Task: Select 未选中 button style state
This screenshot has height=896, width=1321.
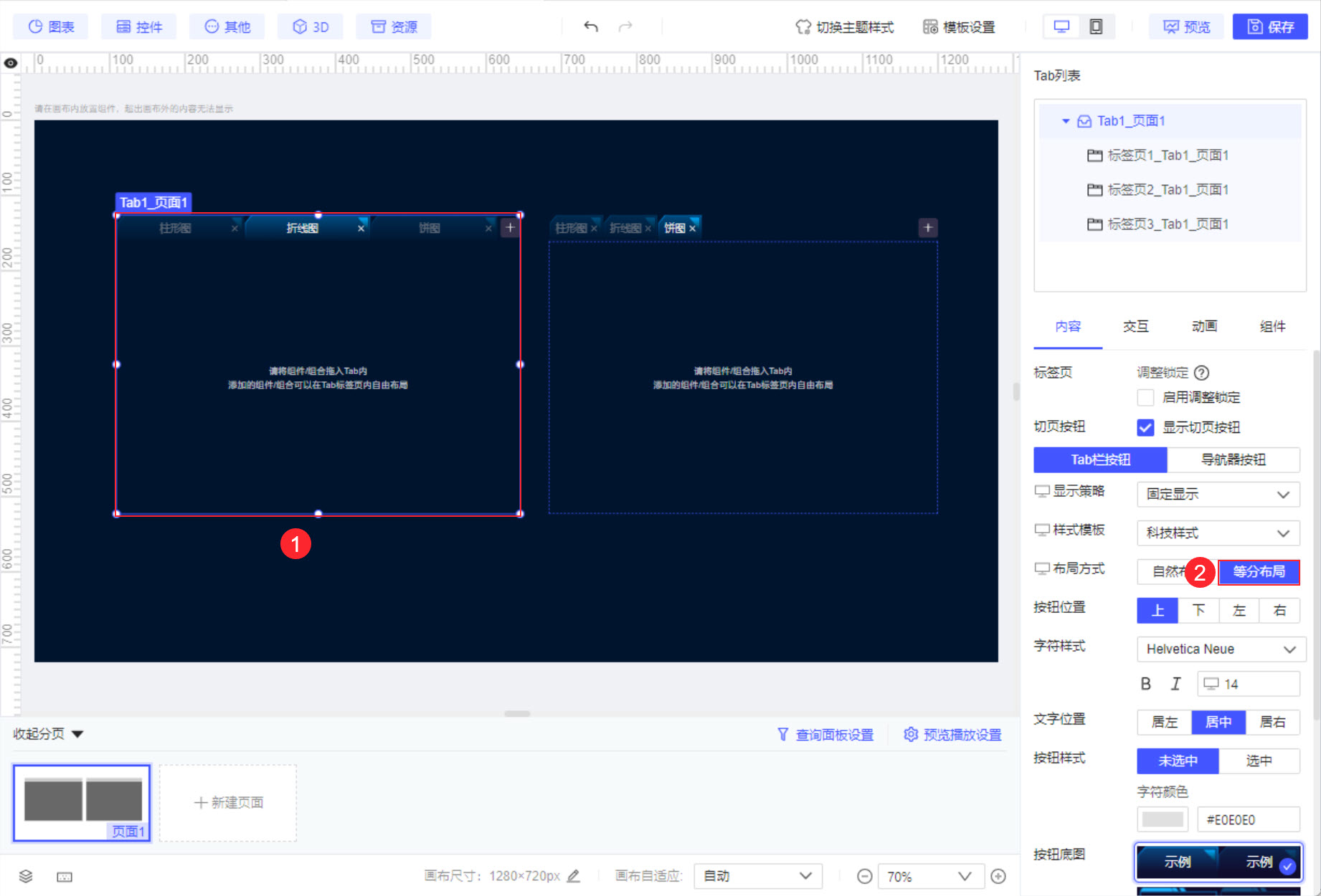Action: tap(1178, 761)
